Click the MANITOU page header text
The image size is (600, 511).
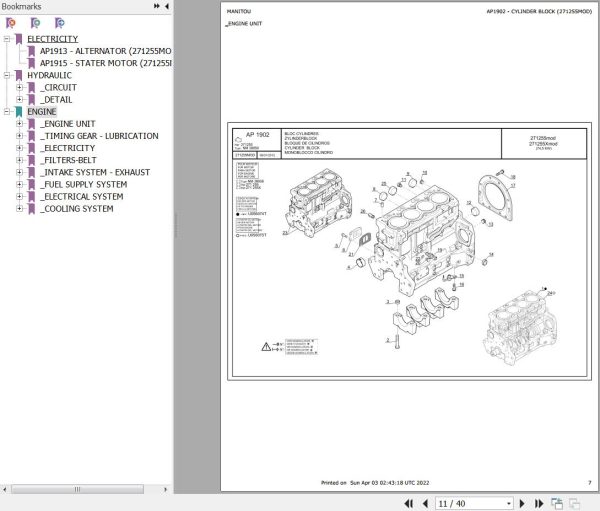pos(239,11)
